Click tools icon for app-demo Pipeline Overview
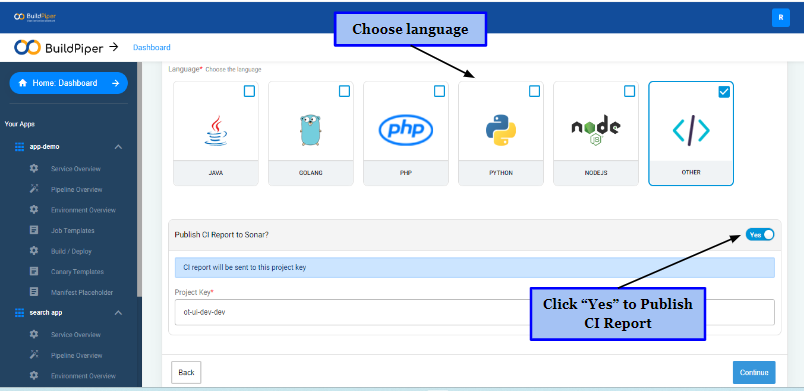The image size is (804, 391). click(34, 189)
